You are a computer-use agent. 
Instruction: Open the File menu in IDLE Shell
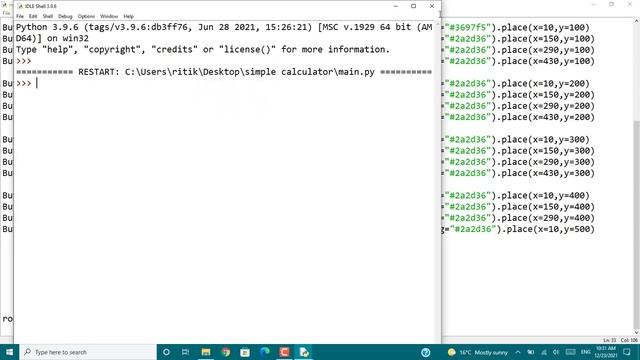coord(20,16)
